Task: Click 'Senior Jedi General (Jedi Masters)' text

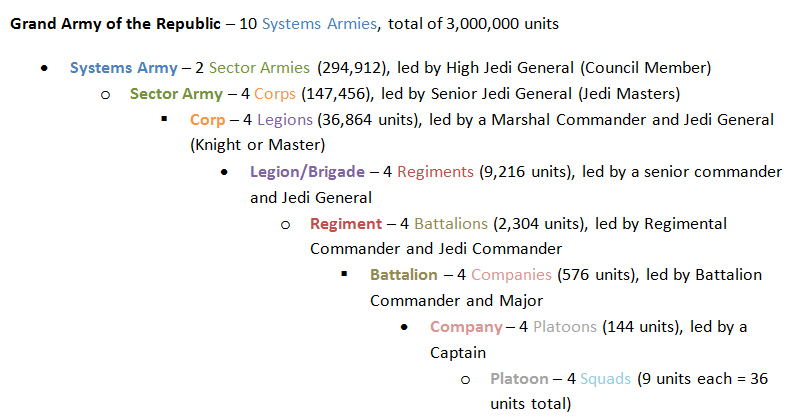Action: point(555,94)
